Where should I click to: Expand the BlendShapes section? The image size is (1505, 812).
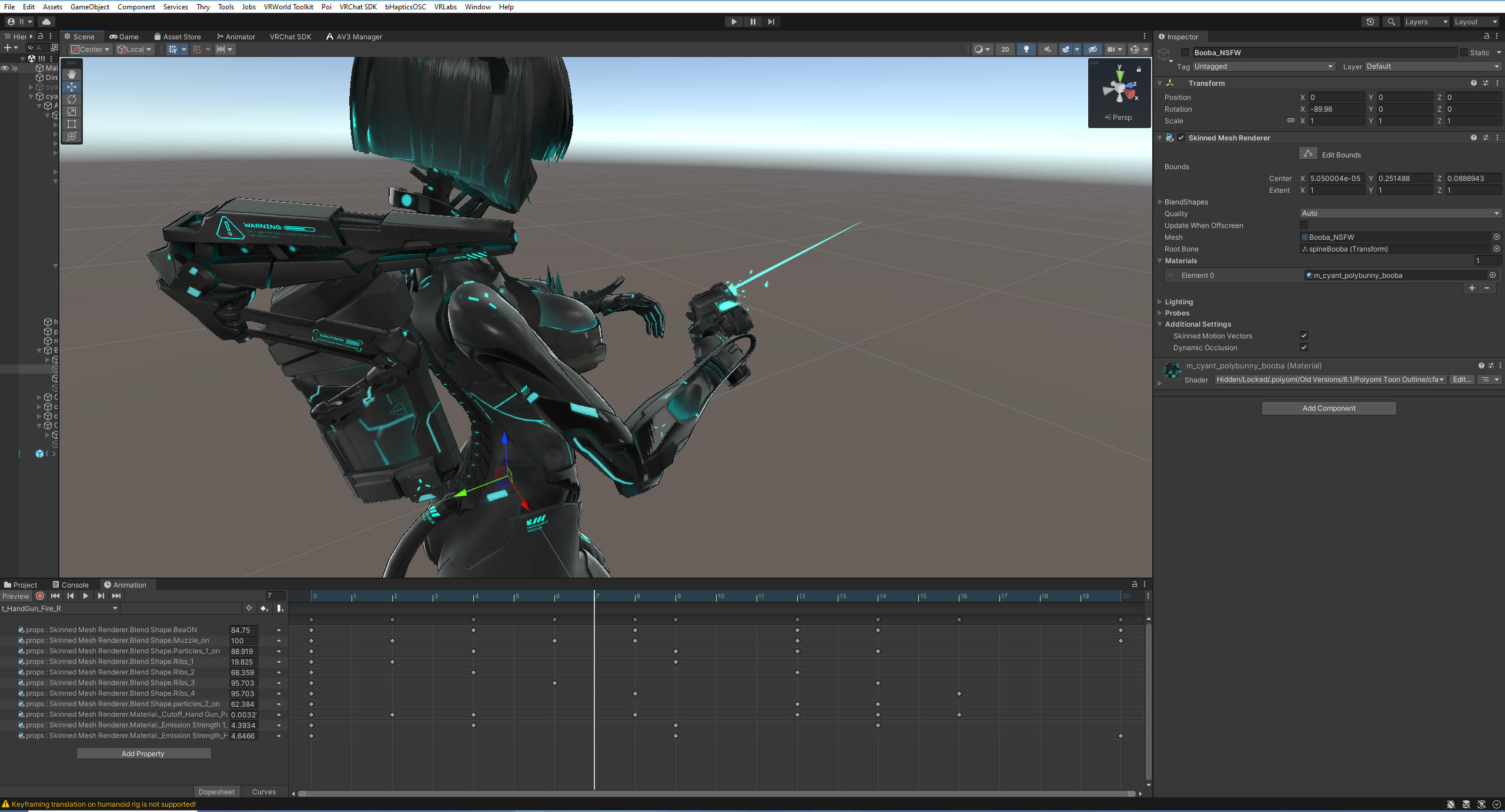coord(1160,202)
